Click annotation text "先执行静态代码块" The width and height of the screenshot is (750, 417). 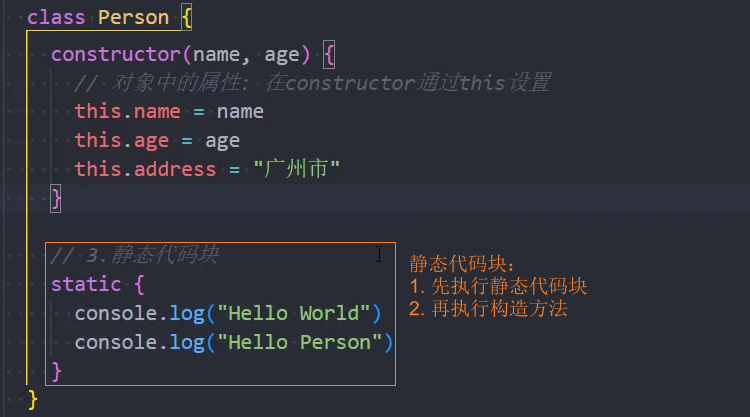(509, 286)
